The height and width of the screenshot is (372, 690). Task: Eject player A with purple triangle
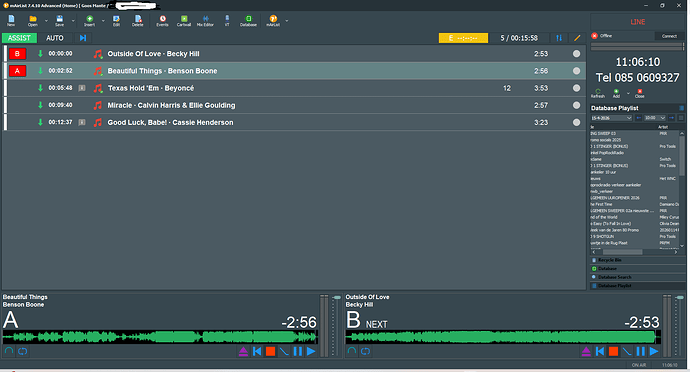[243, 351]
